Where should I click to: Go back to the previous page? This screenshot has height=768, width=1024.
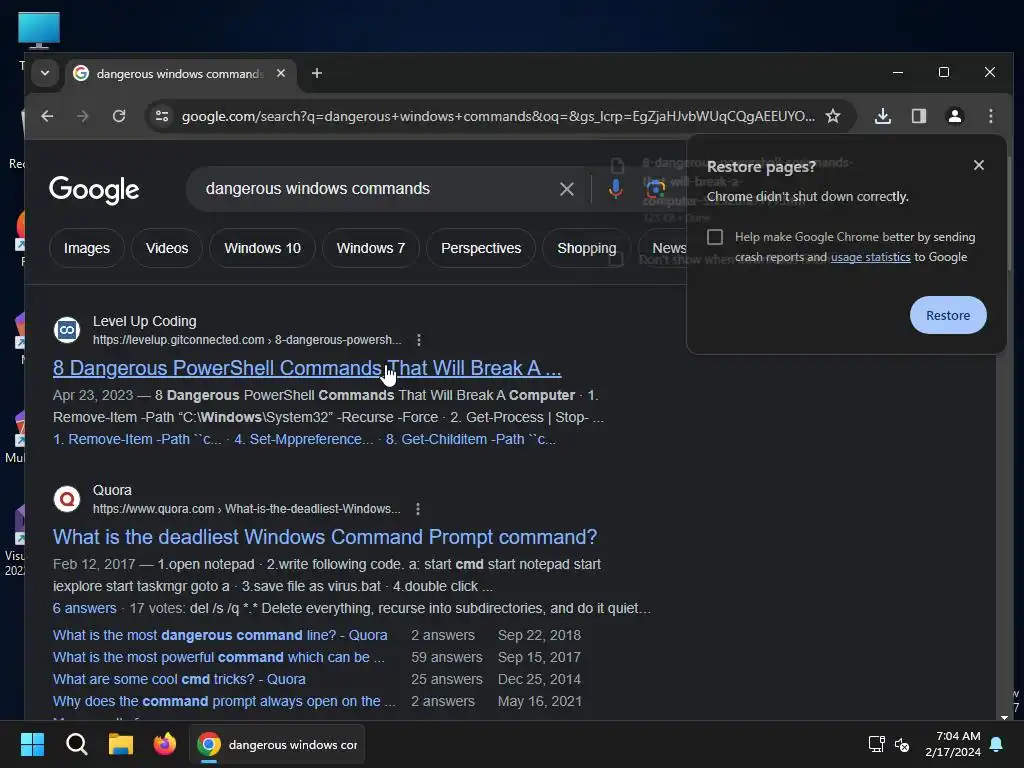[x=47, y=116]
